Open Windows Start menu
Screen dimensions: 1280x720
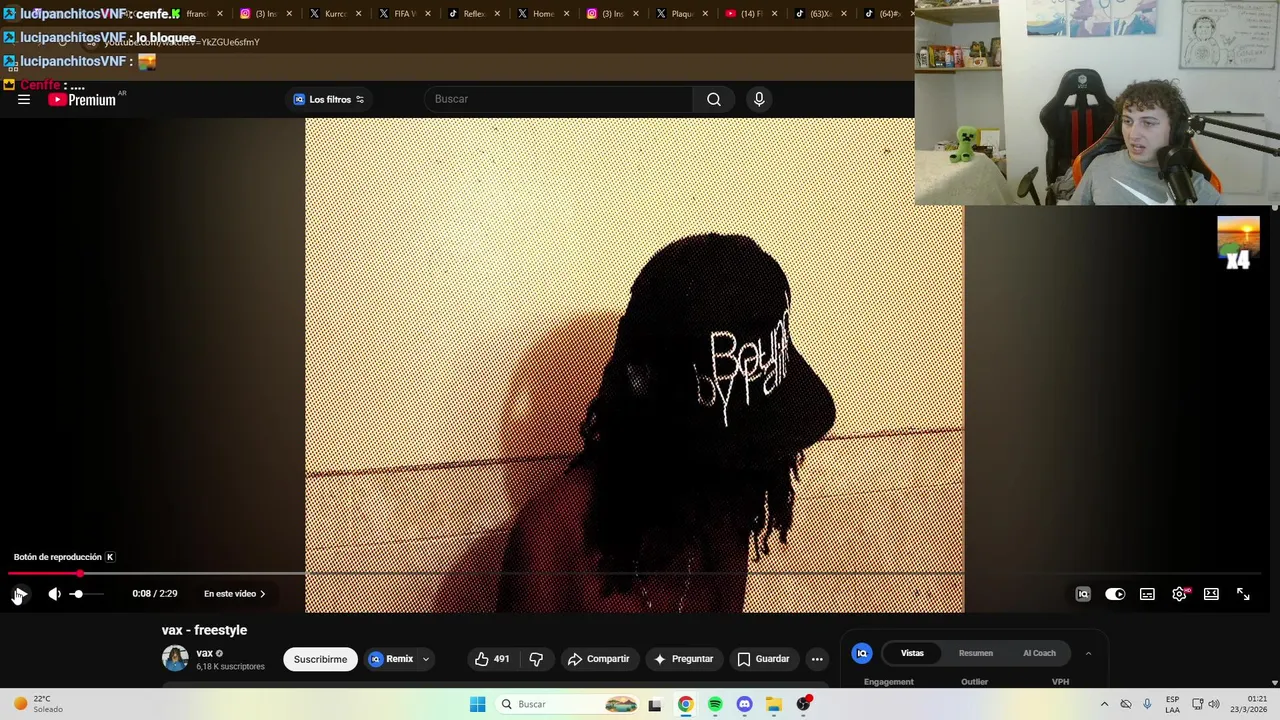(478, 704)
